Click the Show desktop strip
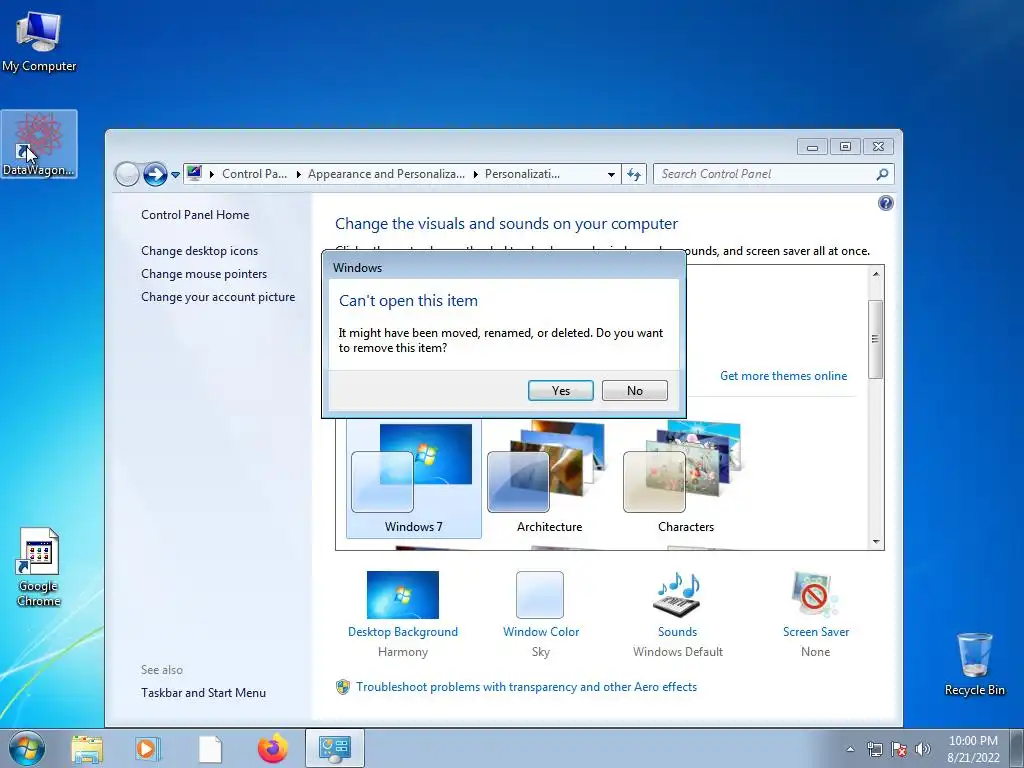1024x768 pixels. pos(1018,749)
